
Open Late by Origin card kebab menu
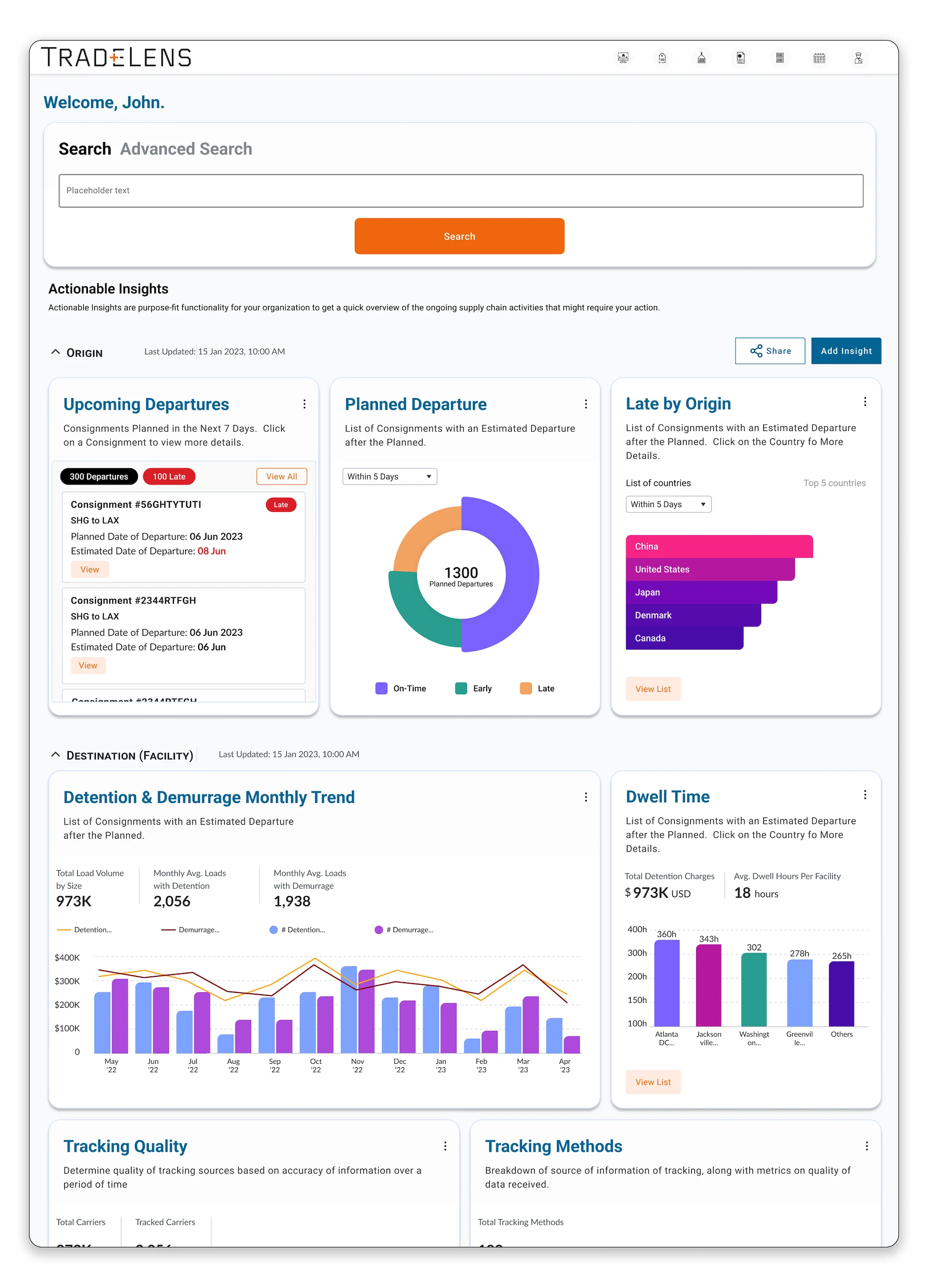tap(865, 401)
